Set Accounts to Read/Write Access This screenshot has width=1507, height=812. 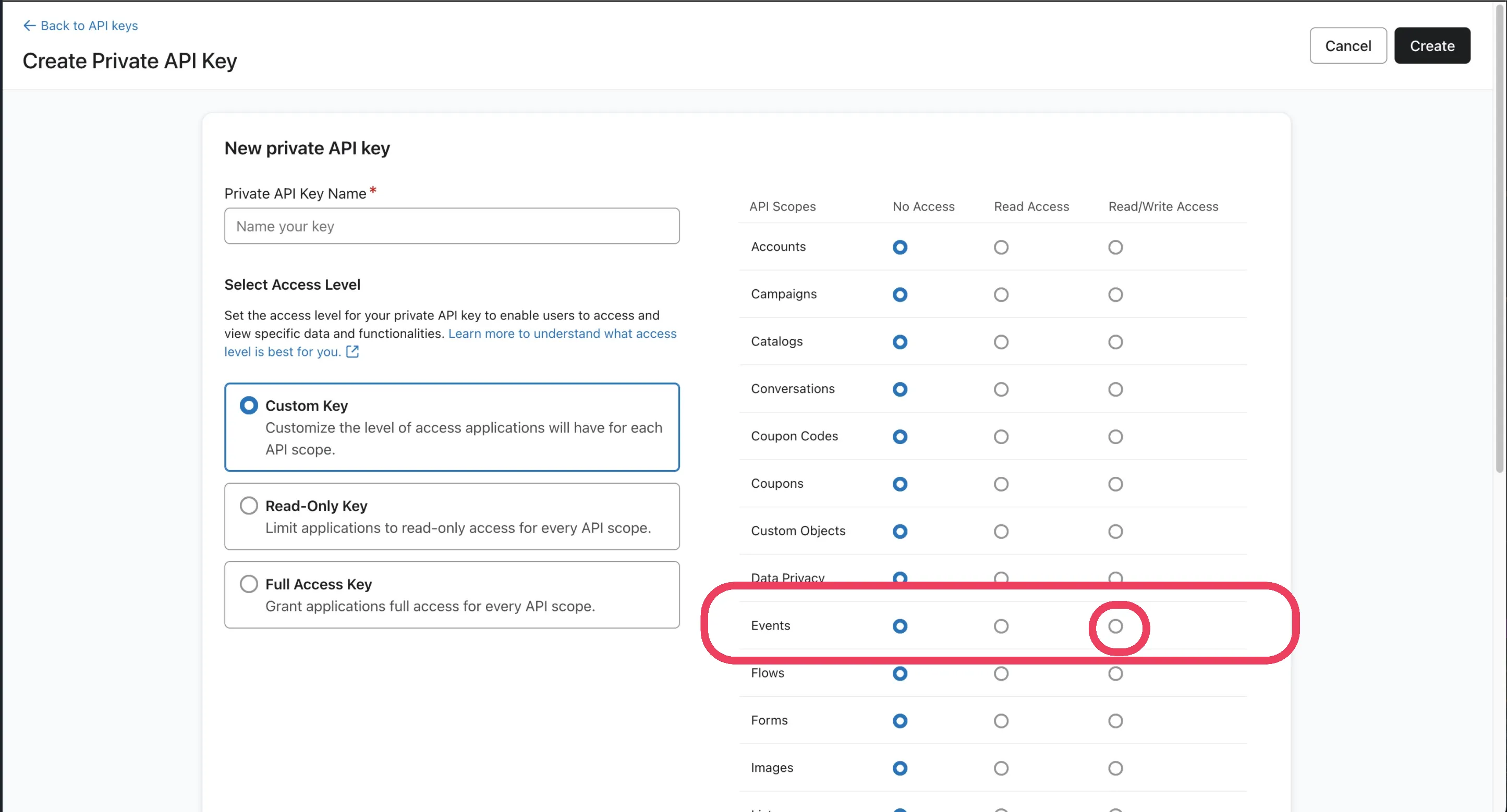[1115, 247]
